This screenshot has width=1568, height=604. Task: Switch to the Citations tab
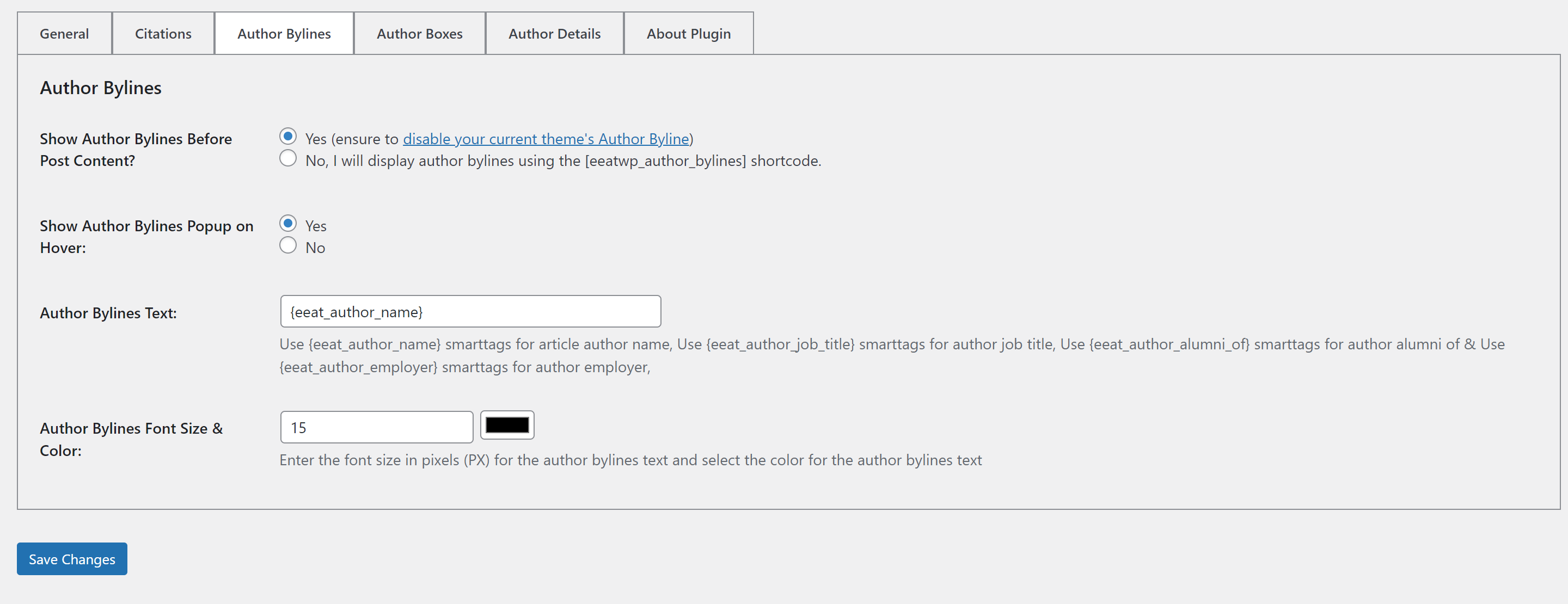163,34
